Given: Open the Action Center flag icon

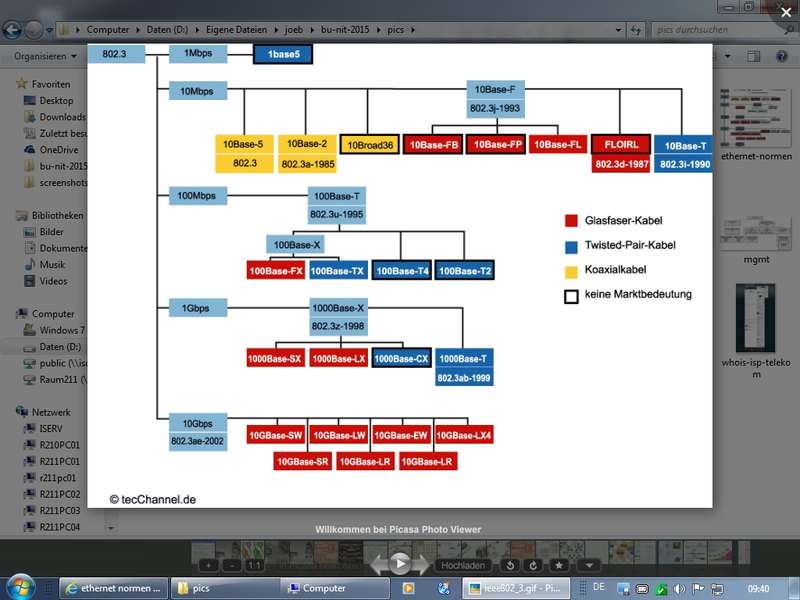Looking at the screenshot, I should coord(698,589).
